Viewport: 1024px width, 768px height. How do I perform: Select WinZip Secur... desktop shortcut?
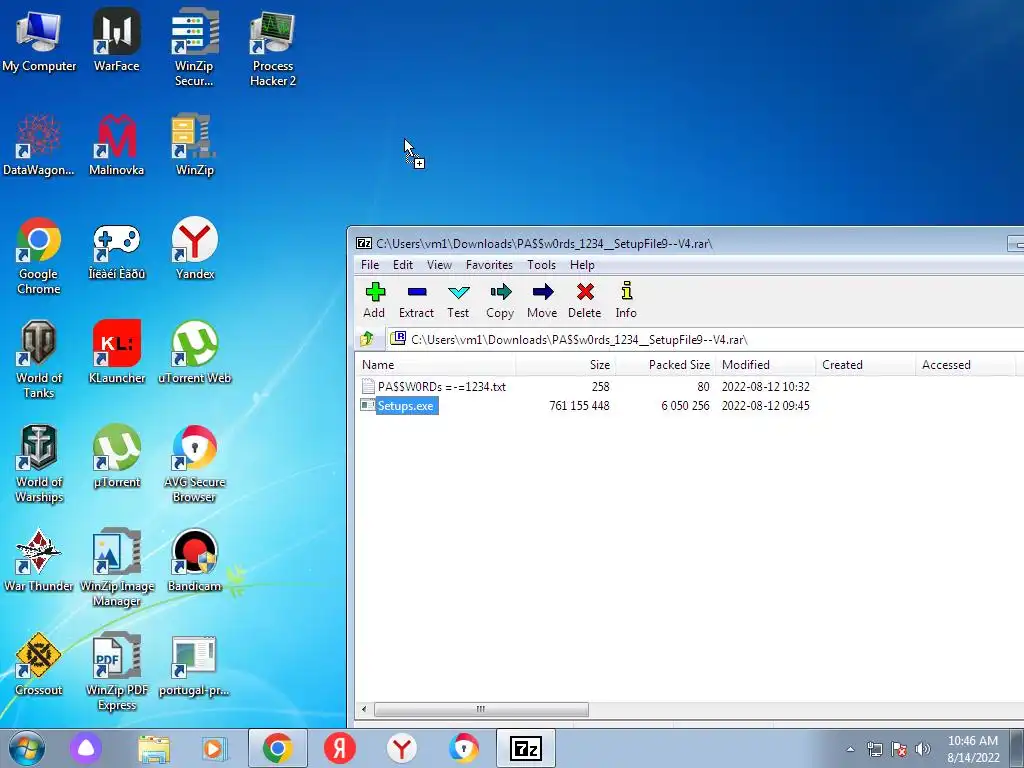[194, 48]
